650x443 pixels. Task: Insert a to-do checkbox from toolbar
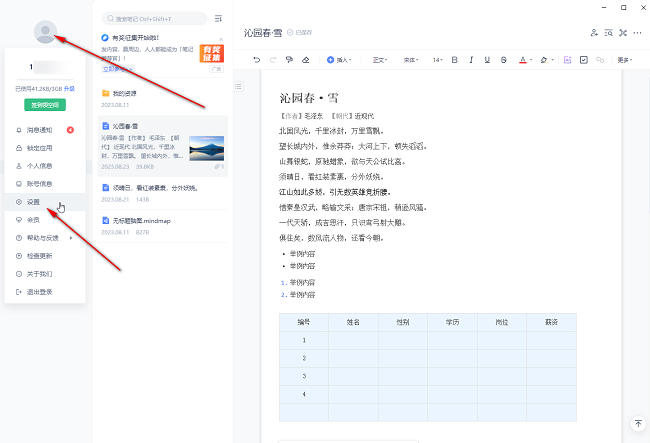[x=584, y=60]
